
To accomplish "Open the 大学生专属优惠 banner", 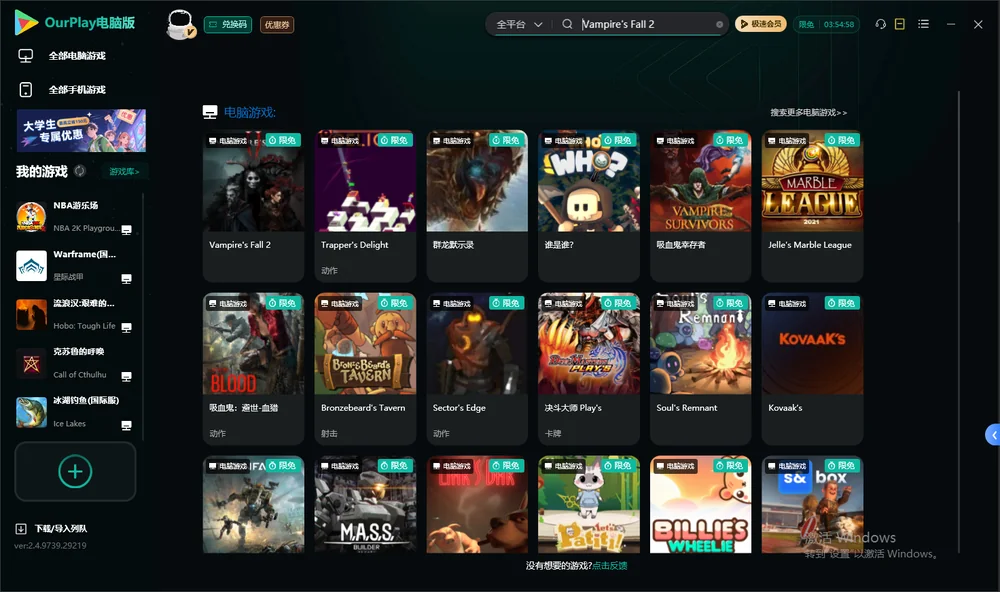I will pos(81,131).
